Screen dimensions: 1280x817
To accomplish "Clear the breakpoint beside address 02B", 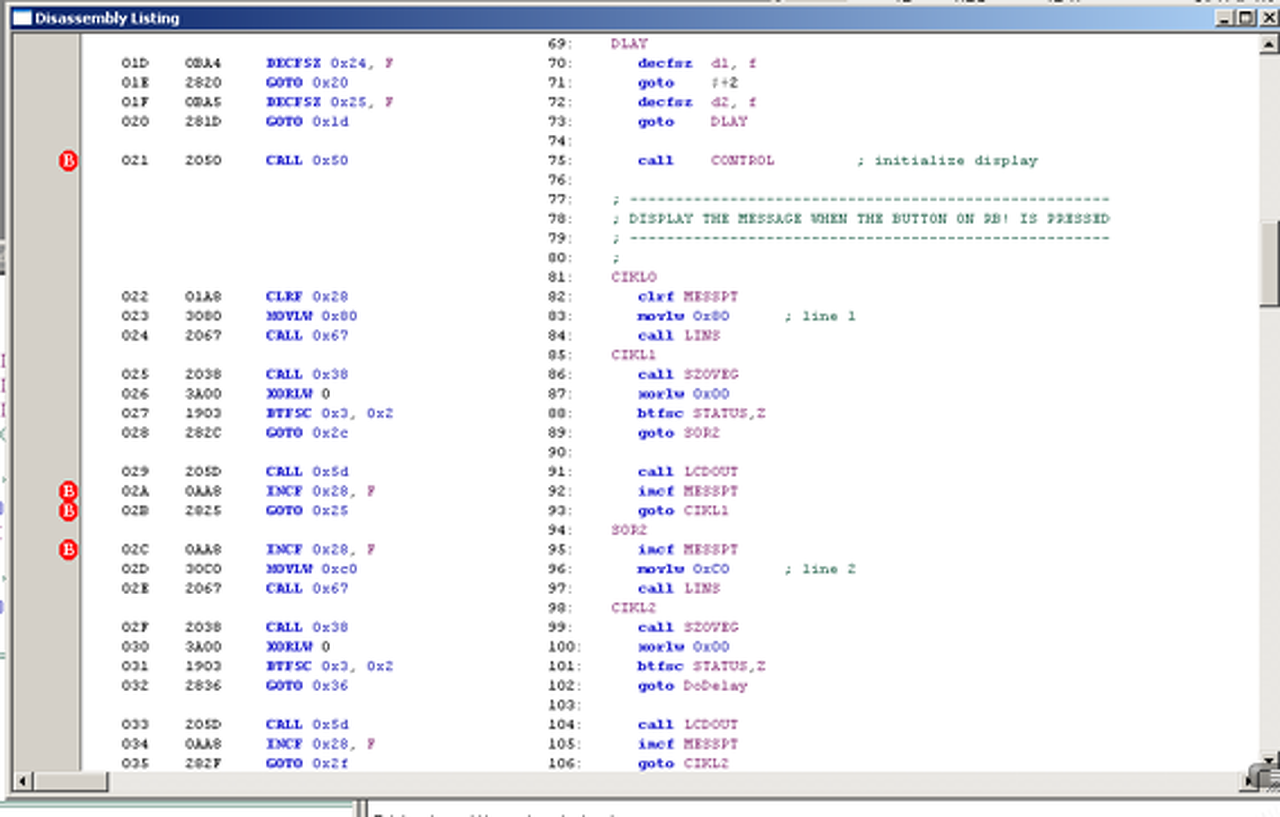I will 68,511.
